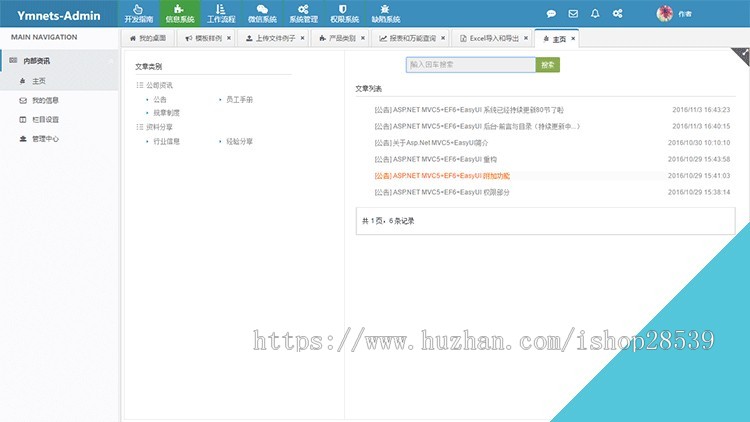Select the 行业信息 category link
This screenshot has width=750, height=422.
click(166, 142)
